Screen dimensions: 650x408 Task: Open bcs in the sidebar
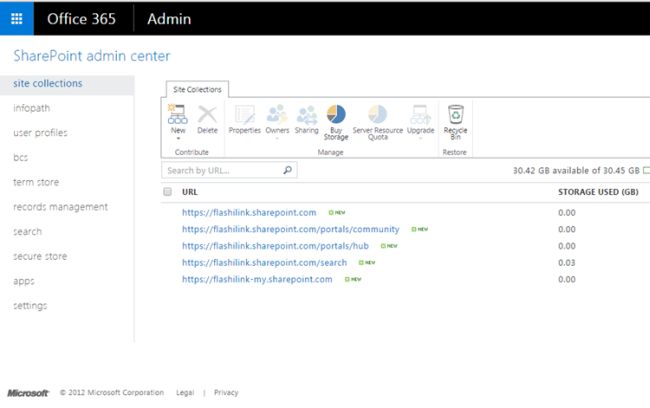pos(20,158)
